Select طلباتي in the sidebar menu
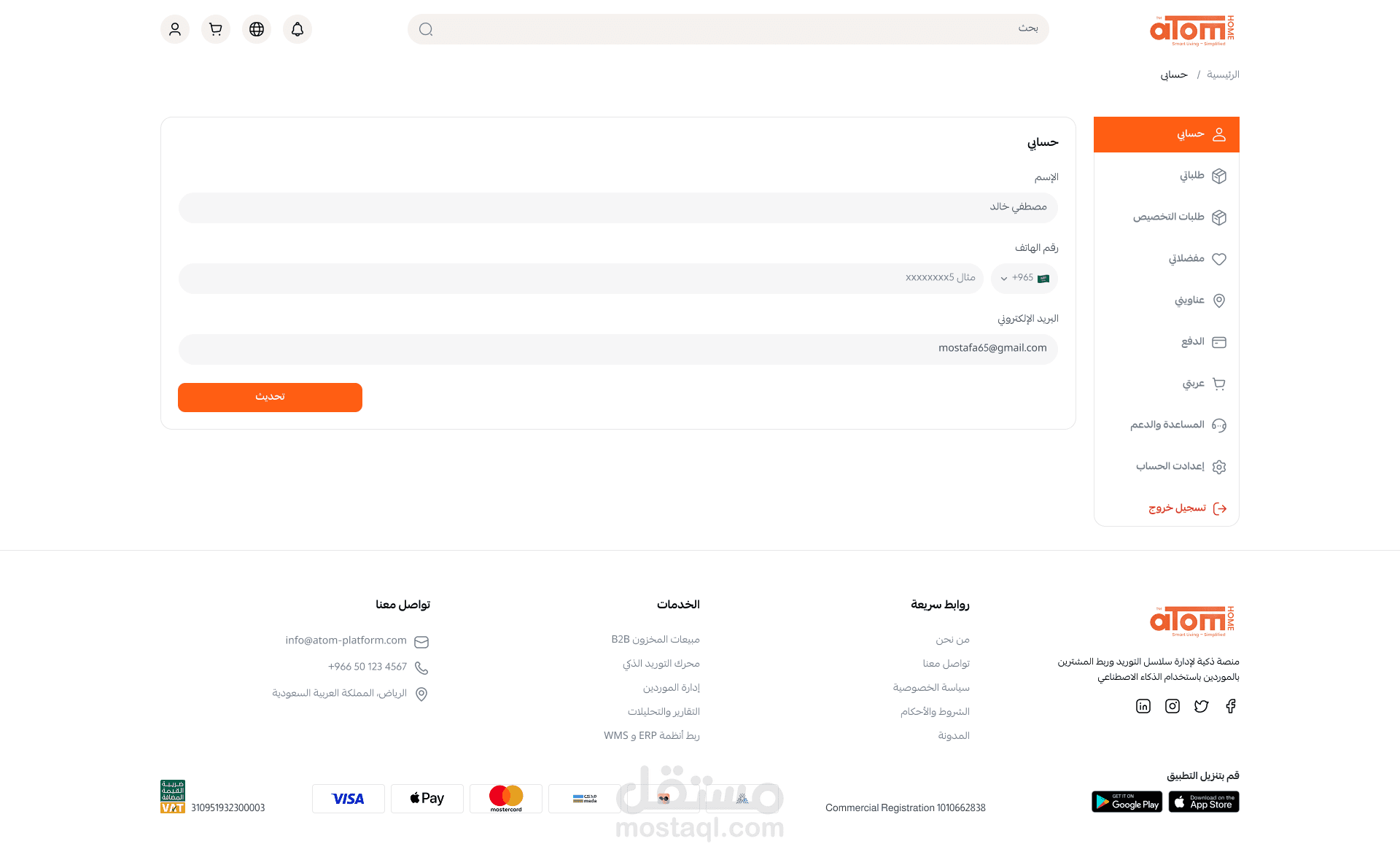Screen dimensions: 1400x860 (x=1191, y=176)
